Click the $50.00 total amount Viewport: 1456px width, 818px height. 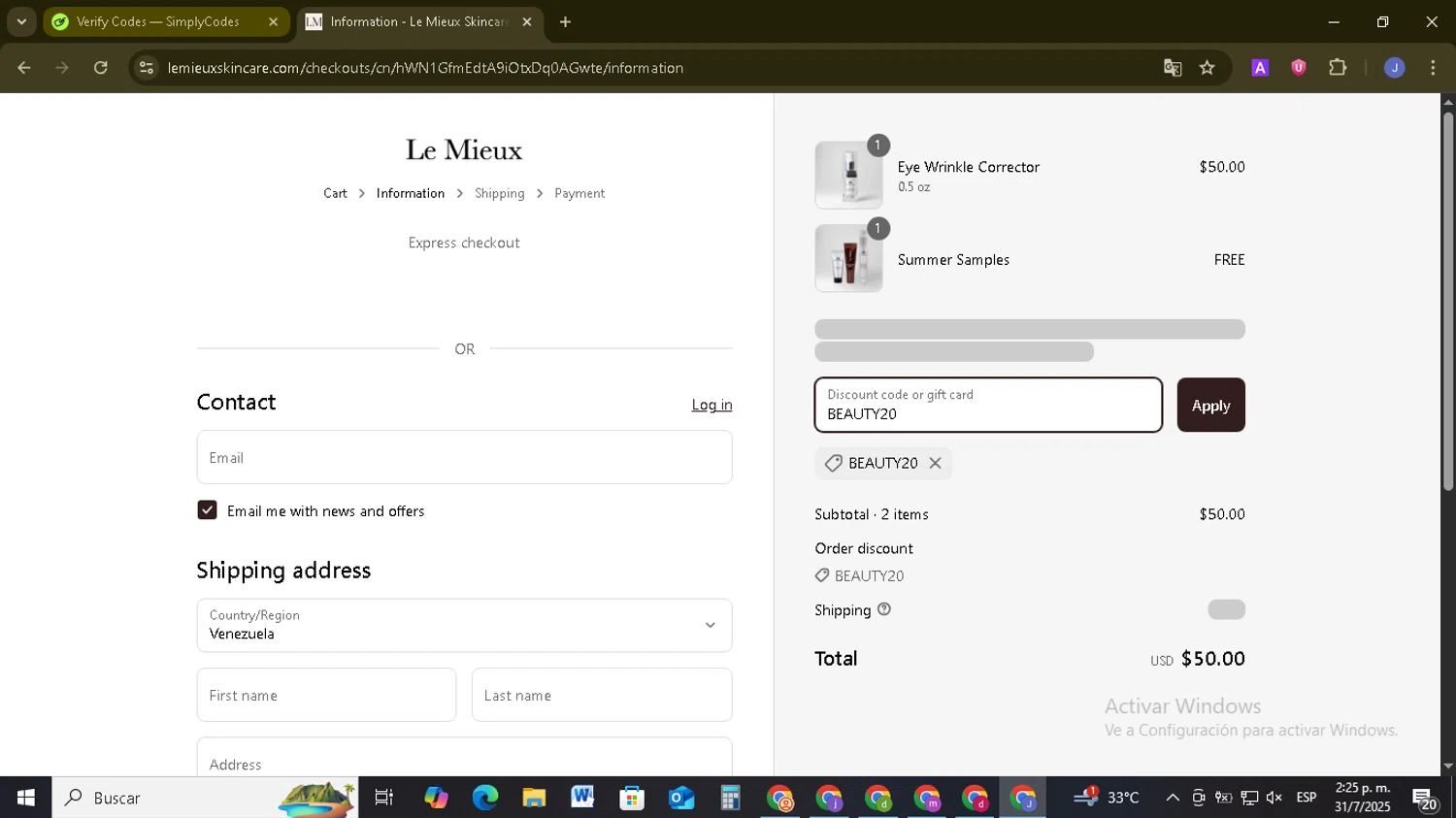1212,659
